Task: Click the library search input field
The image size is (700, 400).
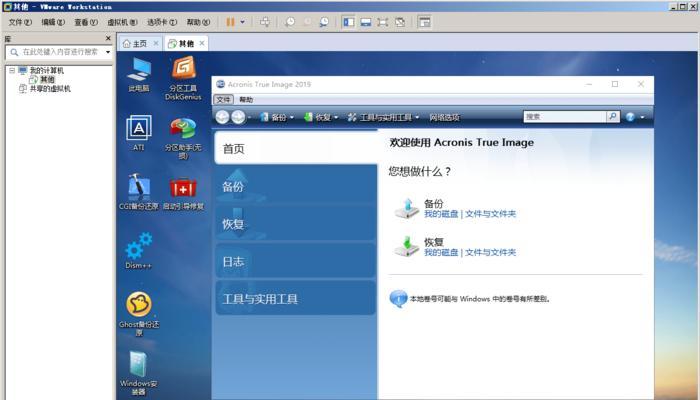Action: (x=57, y=52)
